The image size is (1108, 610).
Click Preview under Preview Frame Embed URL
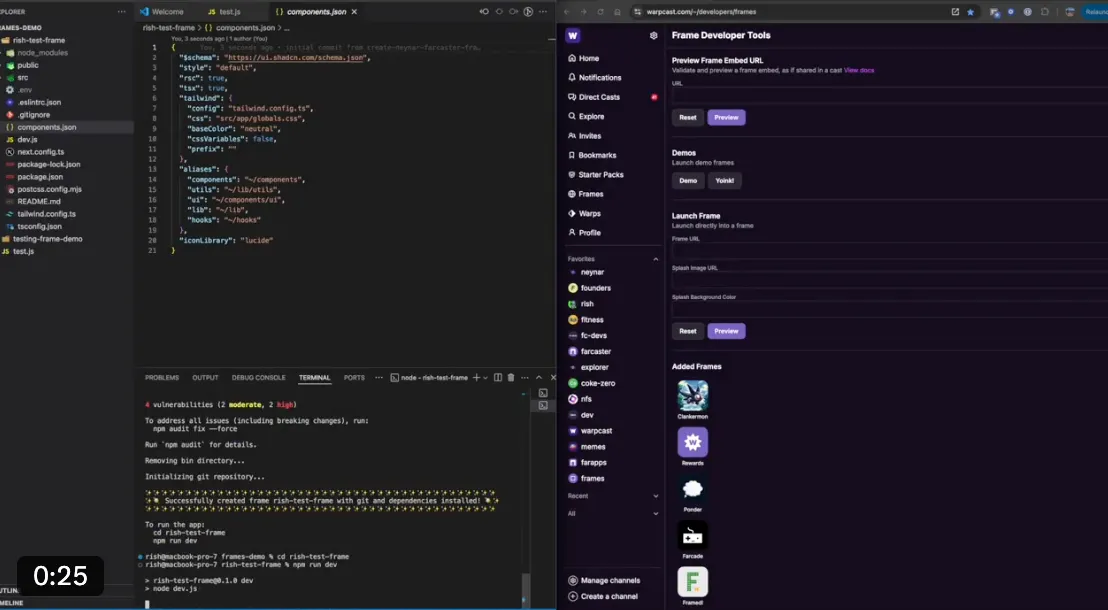coord(726,117)
